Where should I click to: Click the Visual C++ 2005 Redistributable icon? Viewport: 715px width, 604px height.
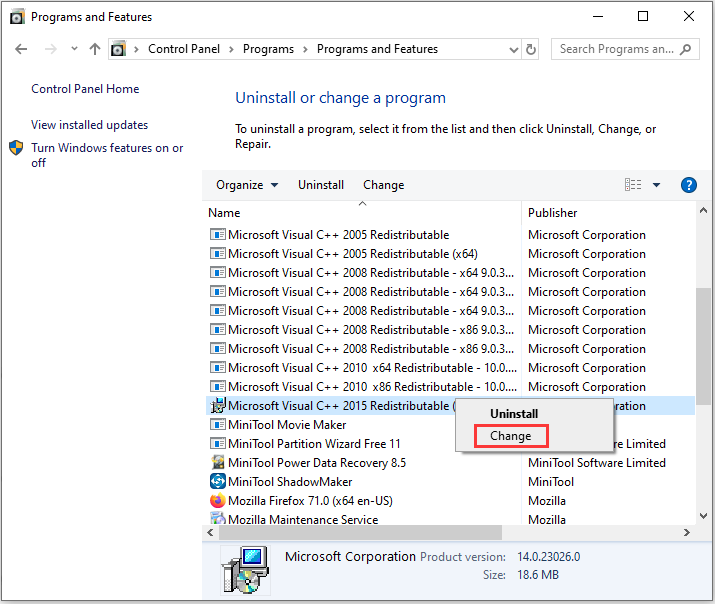pos(218,234)
